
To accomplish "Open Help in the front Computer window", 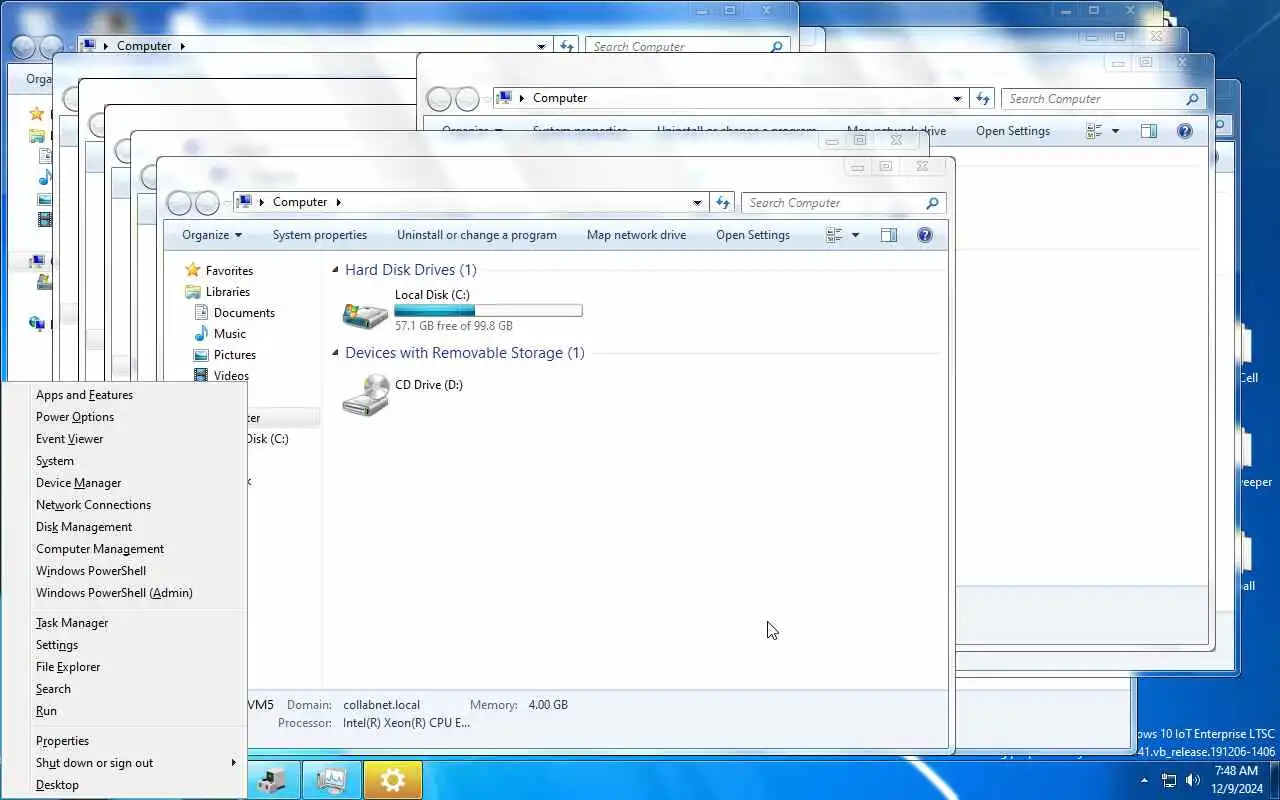I will pos(925,235).
